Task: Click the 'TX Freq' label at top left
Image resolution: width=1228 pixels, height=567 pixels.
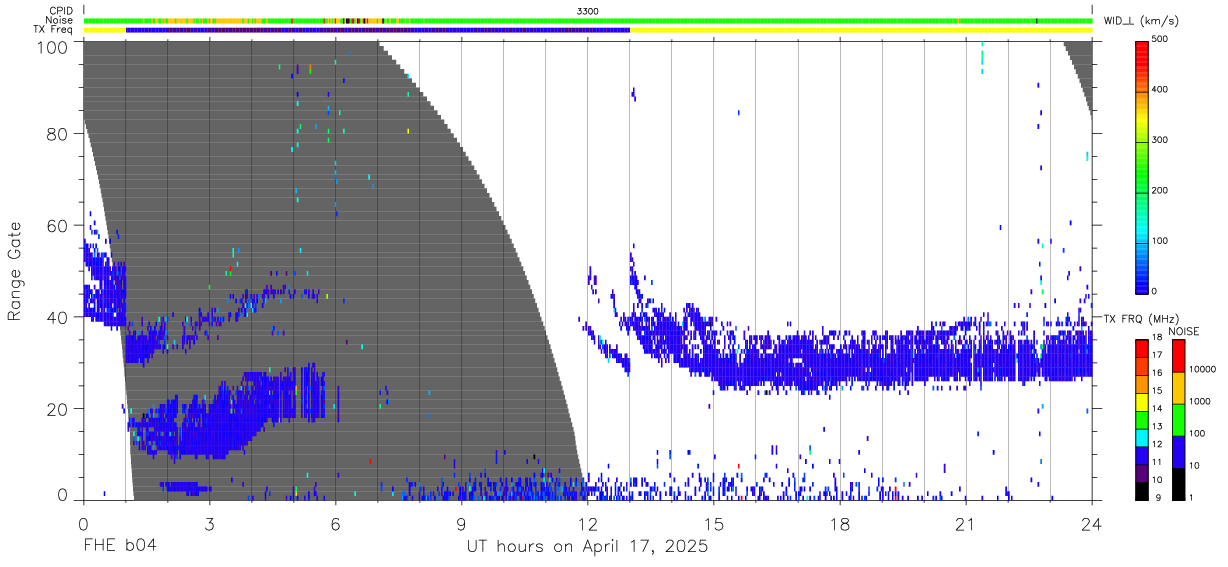Action: point(54,30)
